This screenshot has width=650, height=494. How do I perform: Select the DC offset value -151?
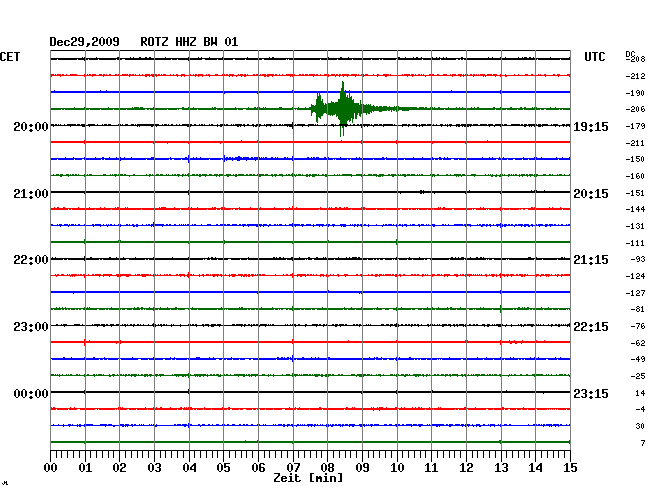[x=635, y=193]
